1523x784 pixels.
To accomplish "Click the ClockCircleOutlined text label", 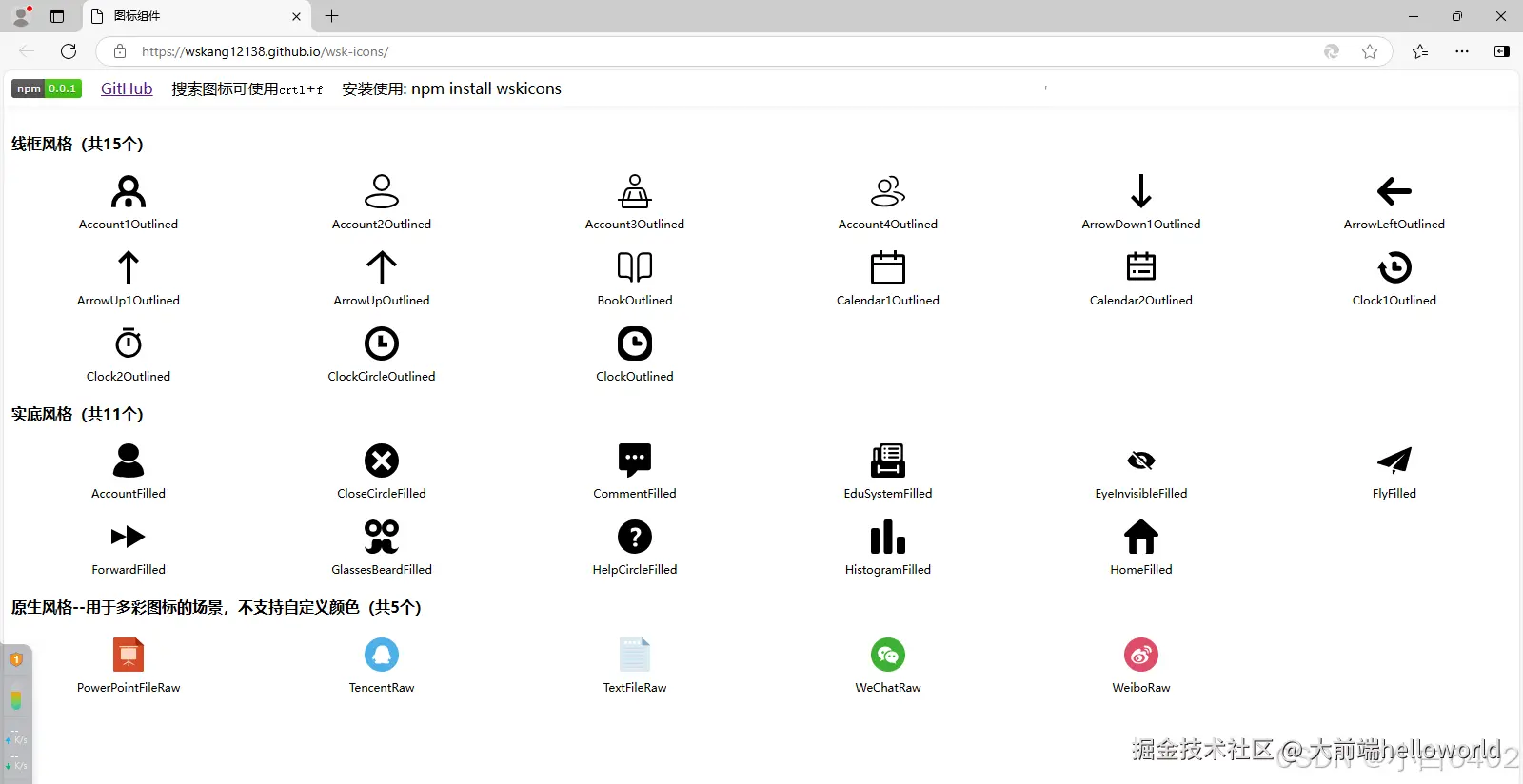I will point(382,377).
